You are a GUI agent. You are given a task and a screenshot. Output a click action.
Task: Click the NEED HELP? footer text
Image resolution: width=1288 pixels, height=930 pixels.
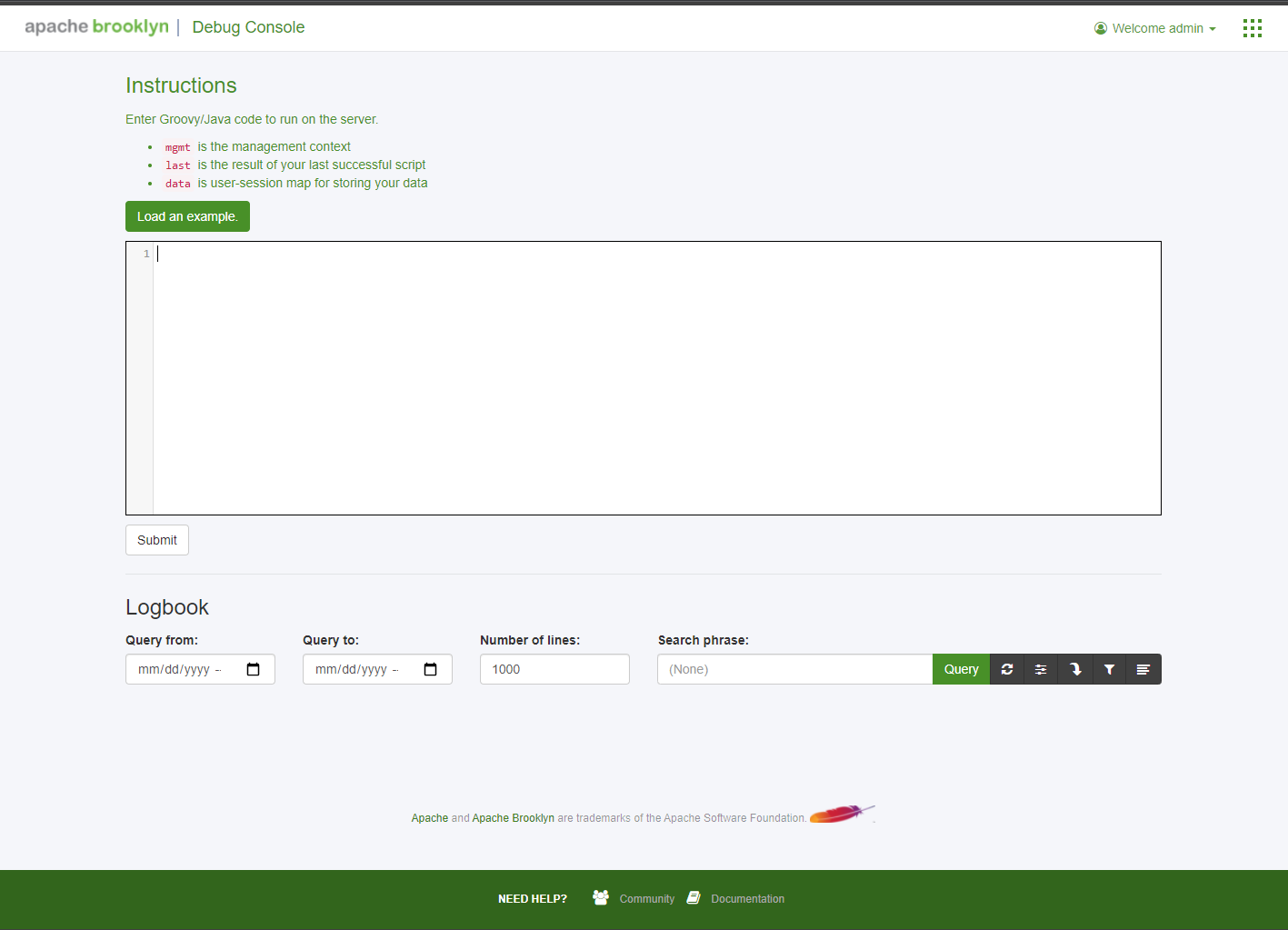[533, 899]
